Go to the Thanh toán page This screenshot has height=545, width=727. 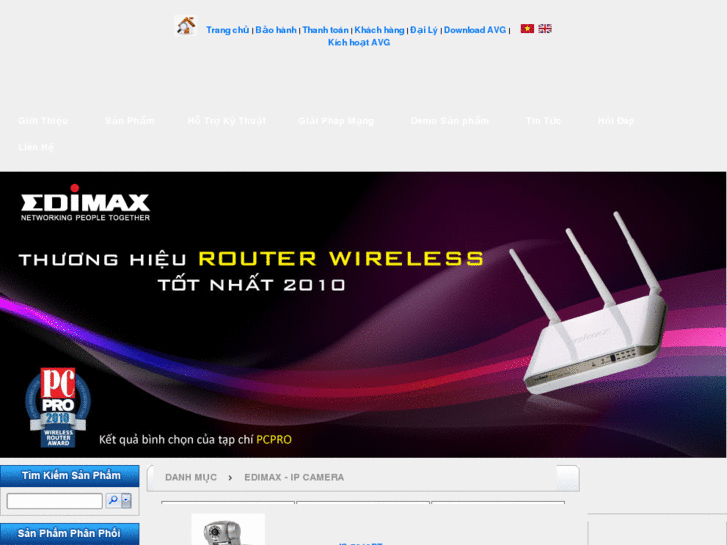(325, 30)
